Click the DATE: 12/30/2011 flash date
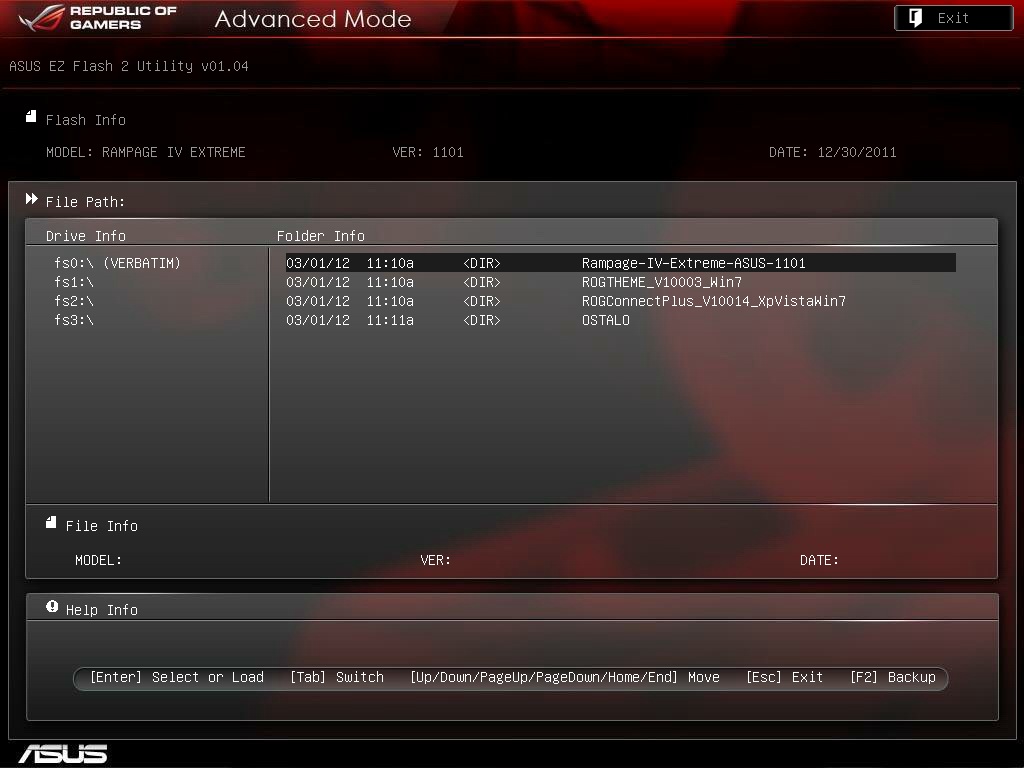1024x768 pixels. click(833, 152)
